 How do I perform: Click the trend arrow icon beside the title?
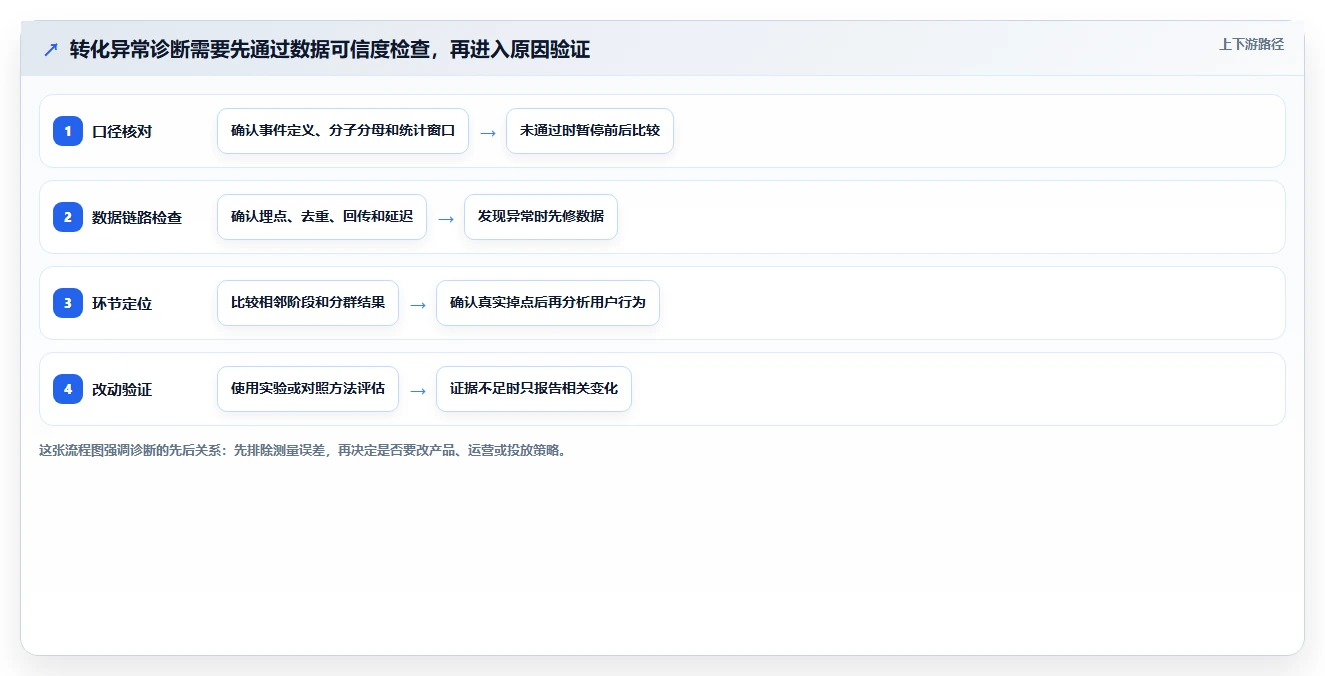(x=51, y=49)
